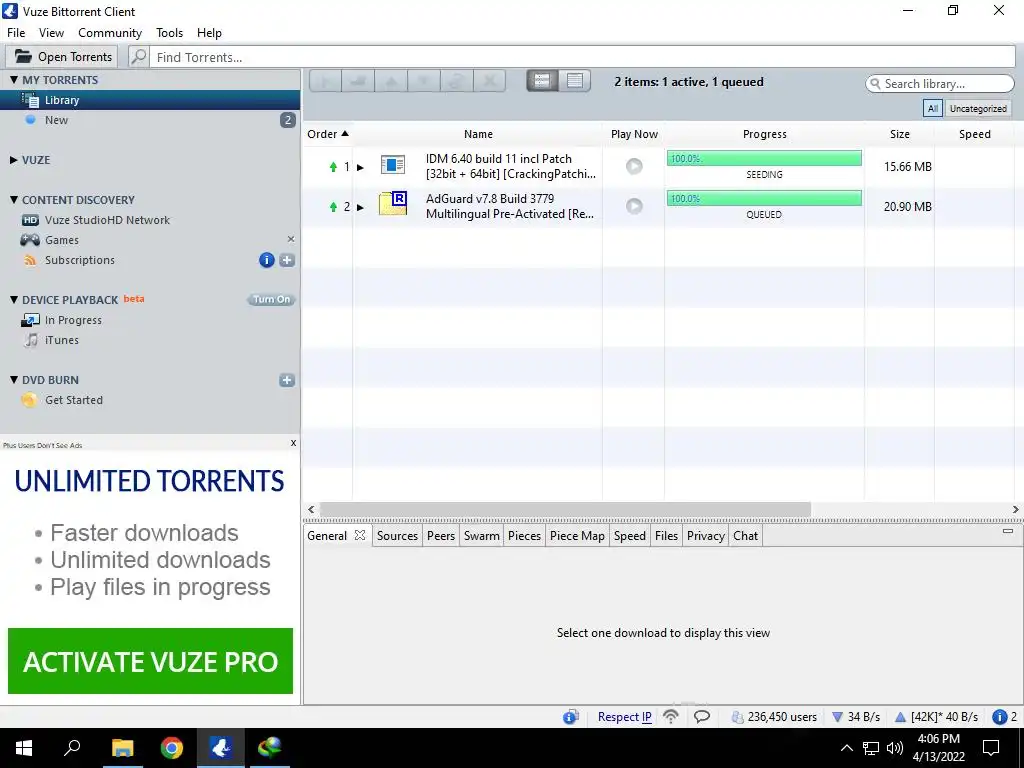Close the ad panel
Viewport: 1024px width, 768px height.
pyautogui.click(x=293, y=443)
